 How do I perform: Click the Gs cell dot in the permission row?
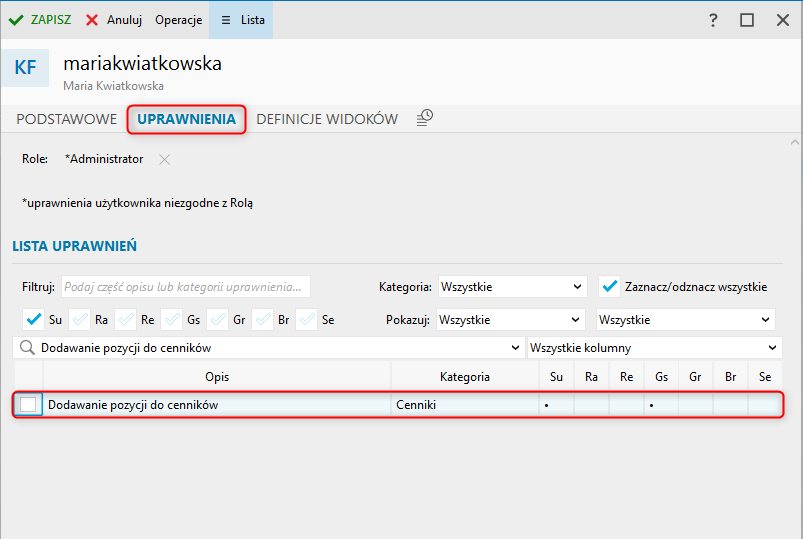point(651,405)
